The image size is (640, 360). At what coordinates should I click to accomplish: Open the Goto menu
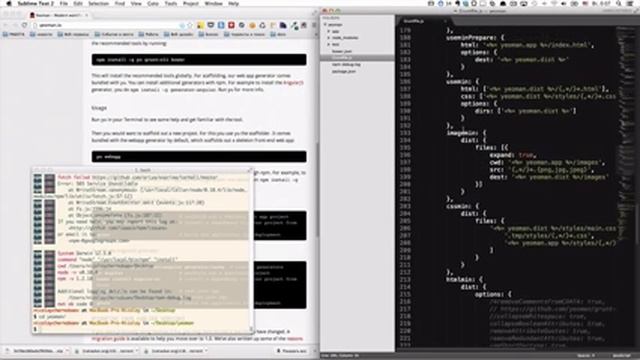coord(153,3)
